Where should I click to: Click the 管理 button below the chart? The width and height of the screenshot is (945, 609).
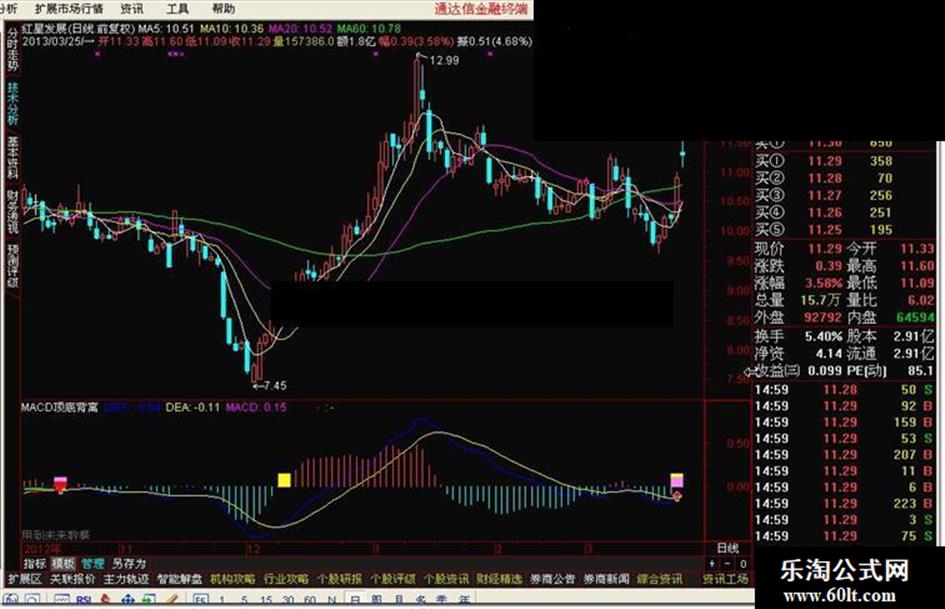(93, 564)
